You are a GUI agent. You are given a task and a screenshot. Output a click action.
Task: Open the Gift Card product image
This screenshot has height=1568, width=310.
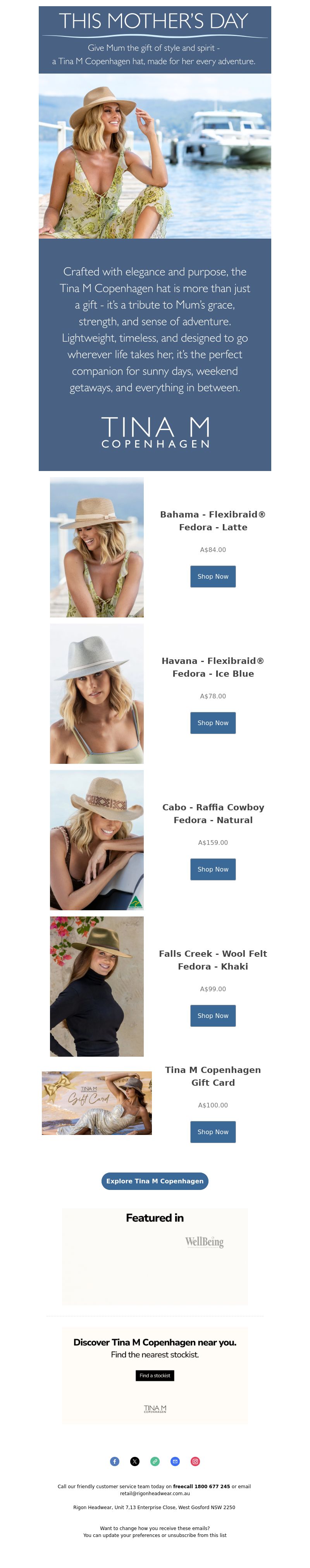coord(96,1102)
